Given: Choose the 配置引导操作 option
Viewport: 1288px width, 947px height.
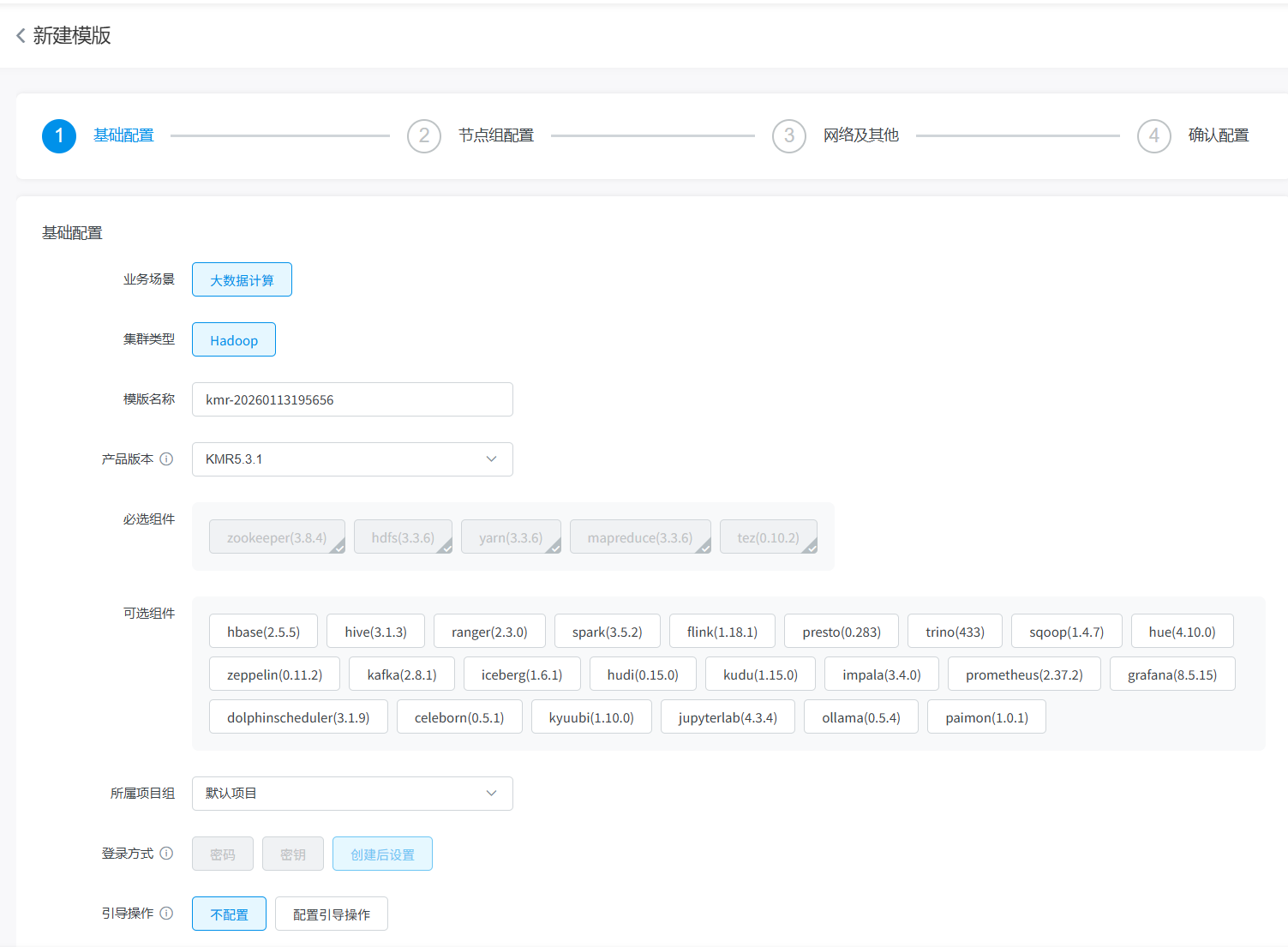Looking at the screenshot, I should click(331, 914).
